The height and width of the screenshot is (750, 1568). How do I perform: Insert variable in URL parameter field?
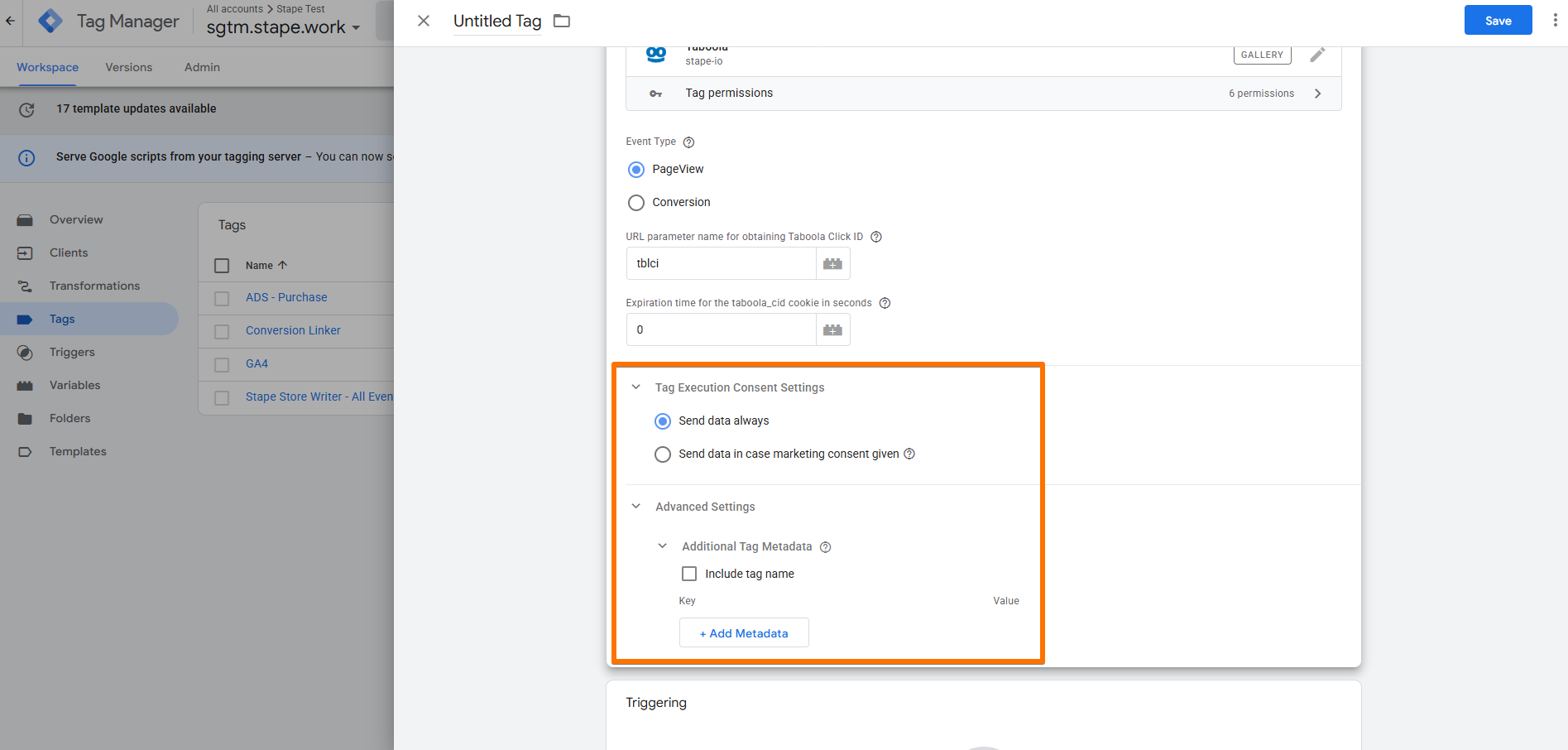[x=833, y=263]
